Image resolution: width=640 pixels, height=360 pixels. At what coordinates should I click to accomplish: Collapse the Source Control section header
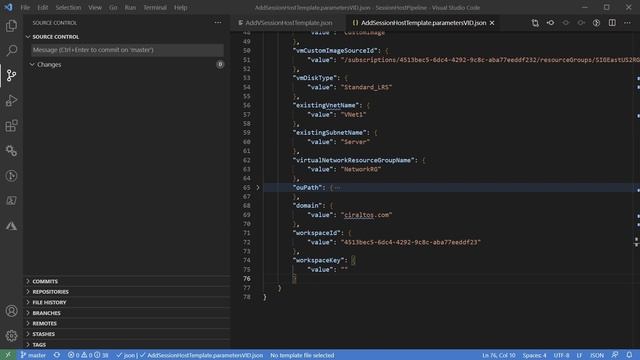click(x=127, y=37)
